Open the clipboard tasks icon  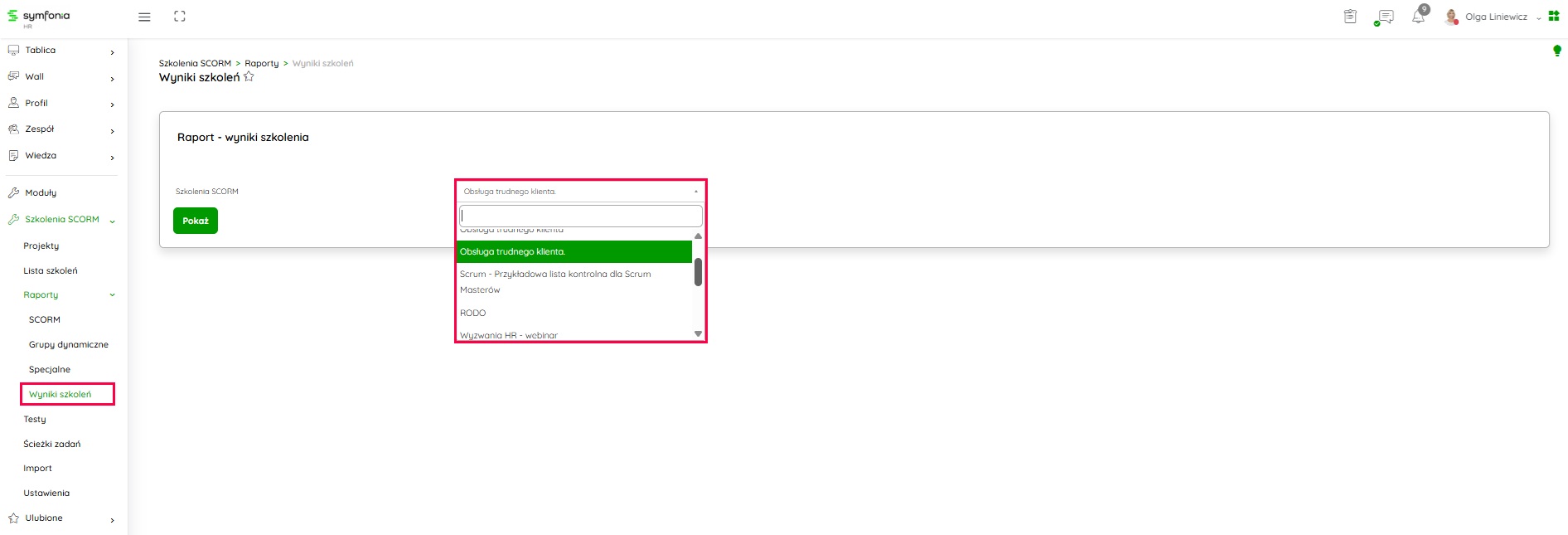[x=1350, y=17]
